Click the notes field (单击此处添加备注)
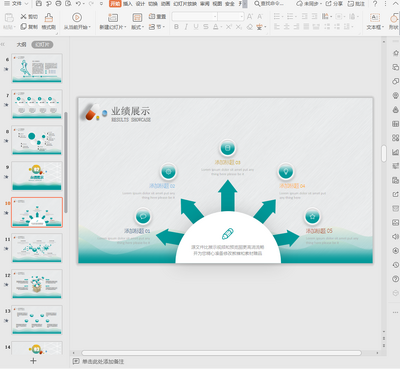 point(103,361)
